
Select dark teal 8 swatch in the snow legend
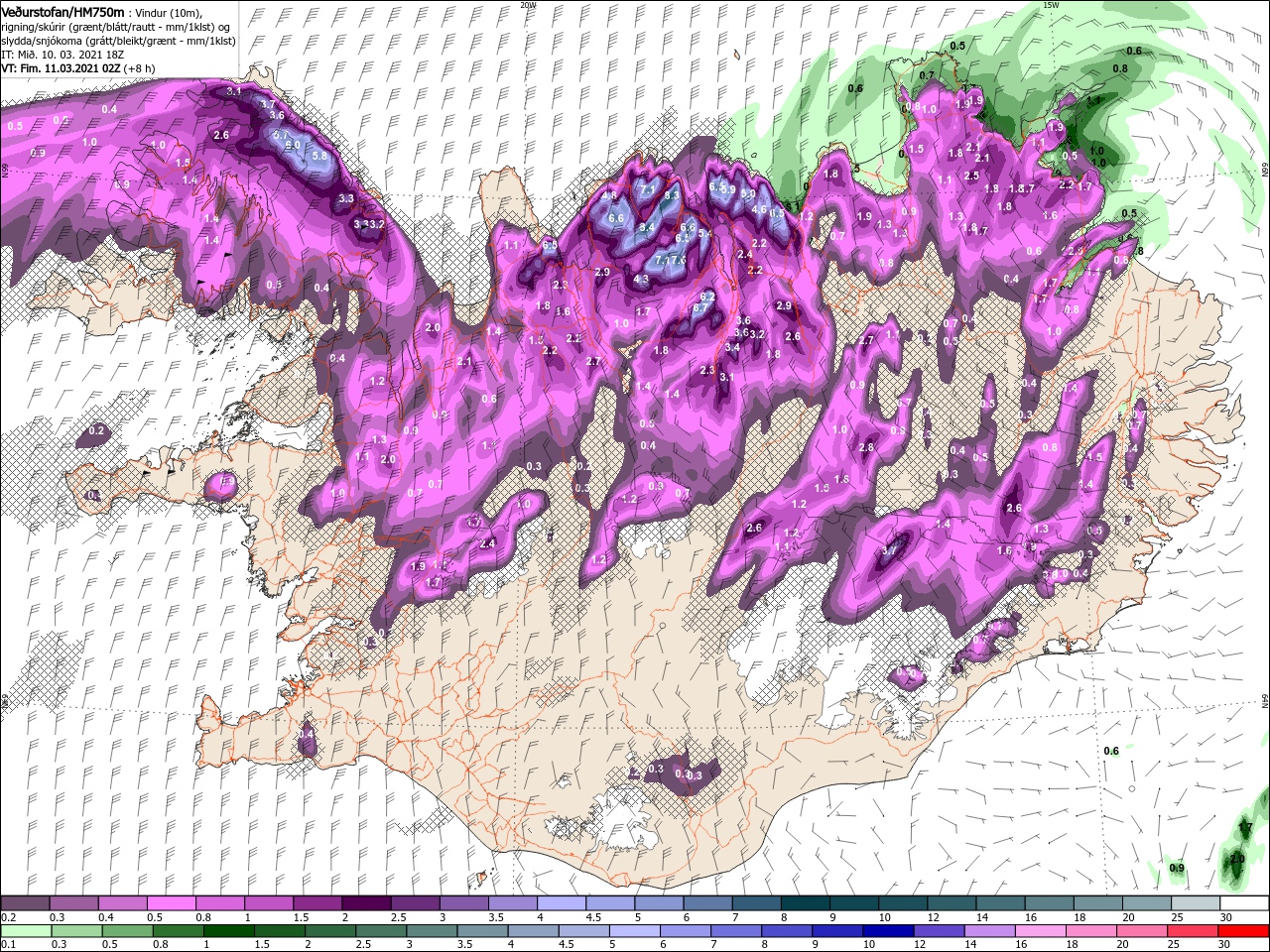click(x=806, y=904)
